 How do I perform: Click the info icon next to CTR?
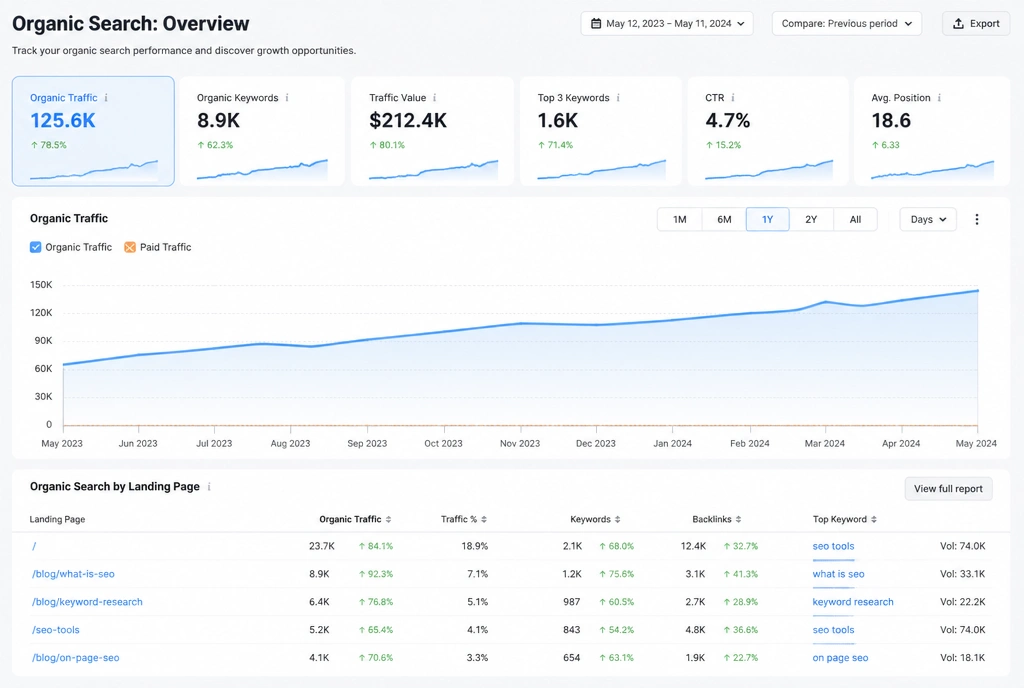pyautogui.click(x=733, y=98)
